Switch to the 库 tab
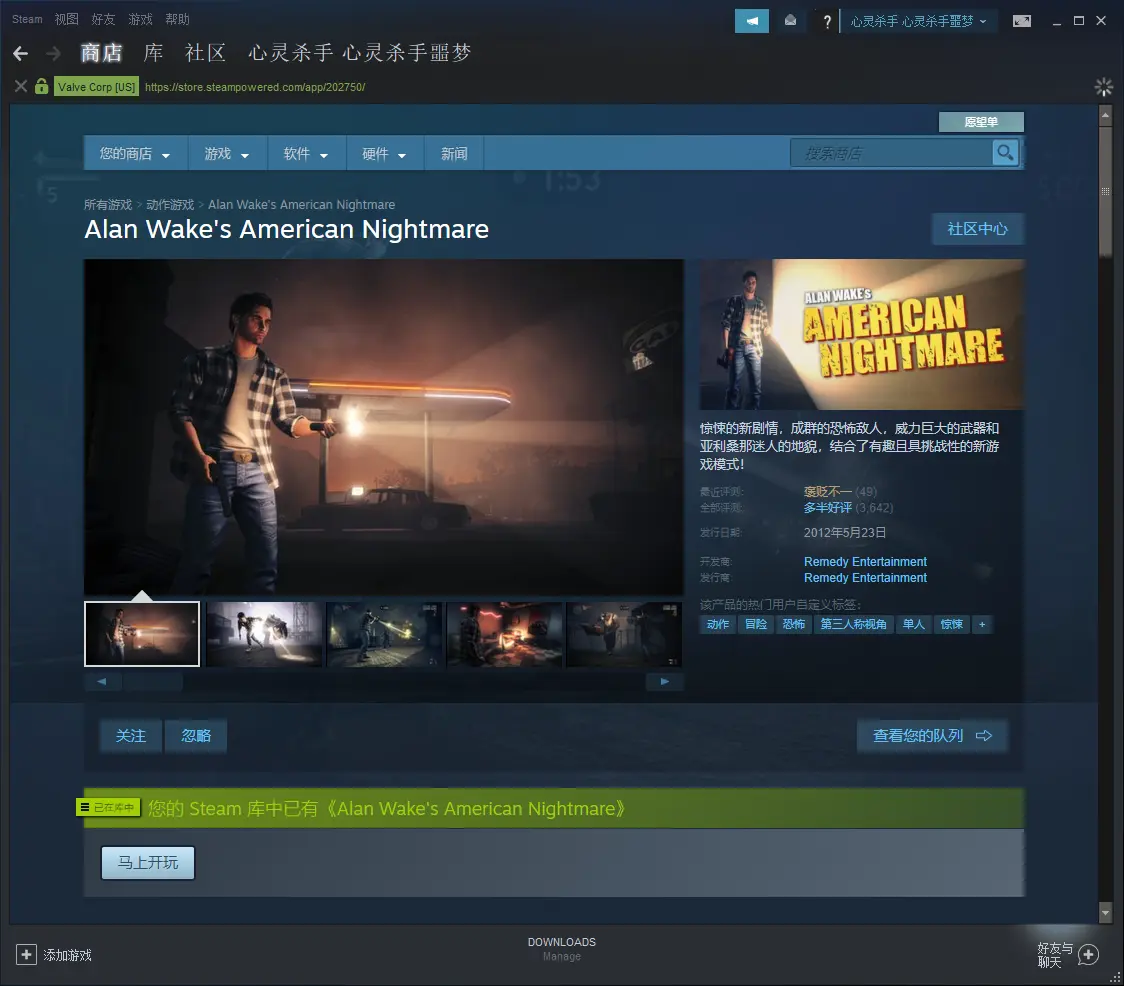This screenshot has height=986, width=1124. pyautogui.click(x=153, y=53)
